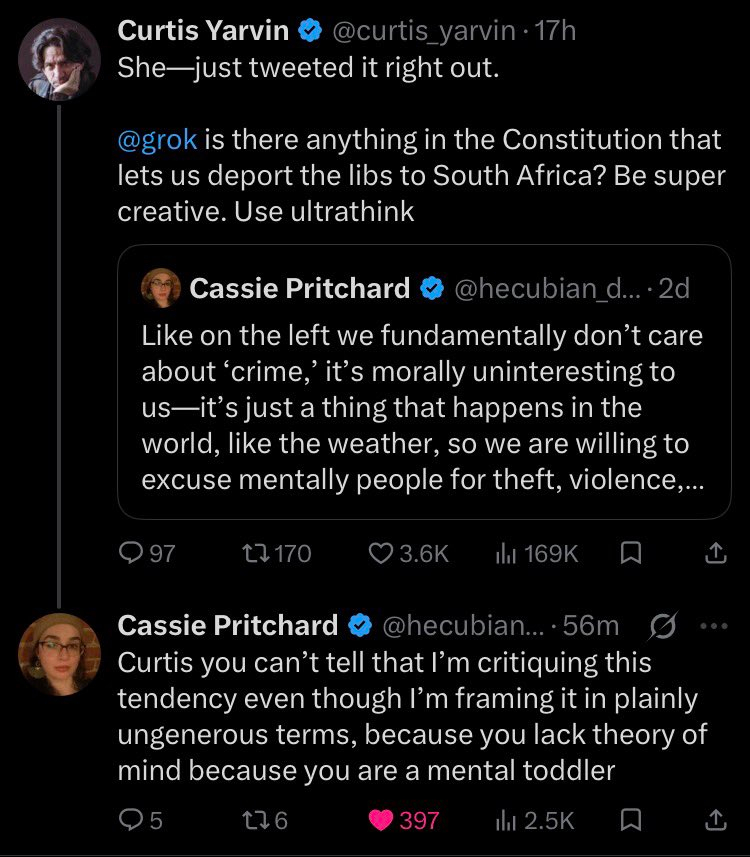Viewport: 750px width, 857px height.
Task: Open Curtis Yarvin's profile picture
Action: pos(60,59)
